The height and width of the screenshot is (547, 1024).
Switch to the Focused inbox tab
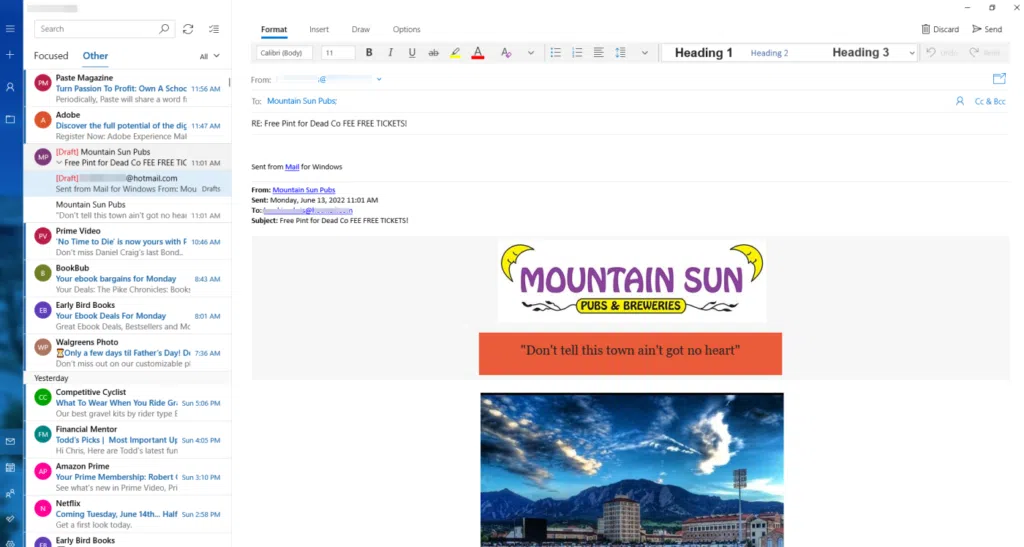point(51,56)
